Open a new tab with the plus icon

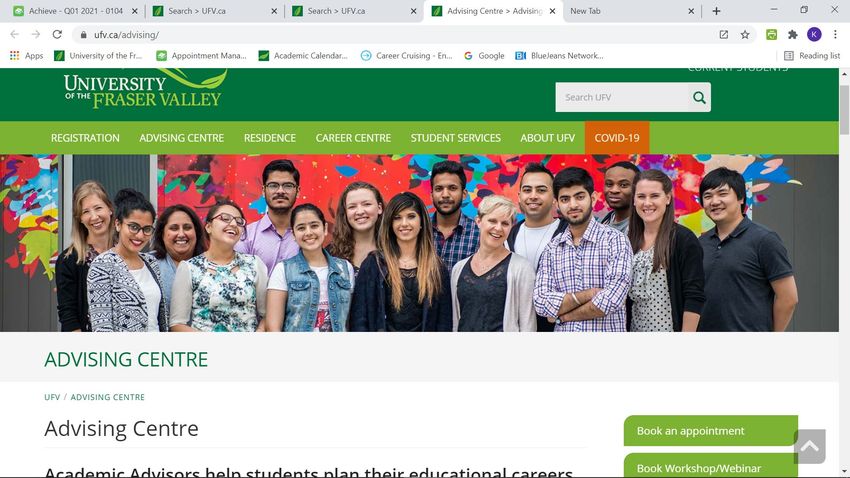(716, 11)
